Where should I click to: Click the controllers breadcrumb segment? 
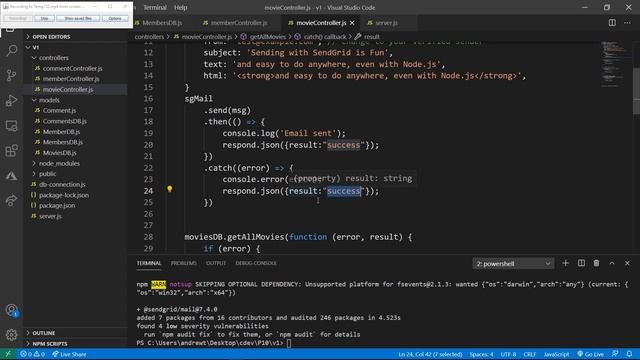[x=149, y=37]
